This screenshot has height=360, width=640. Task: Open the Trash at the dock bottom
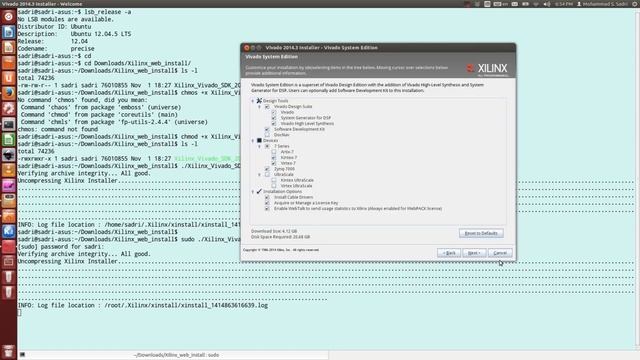pyautogui.click(x=9, y=351)
